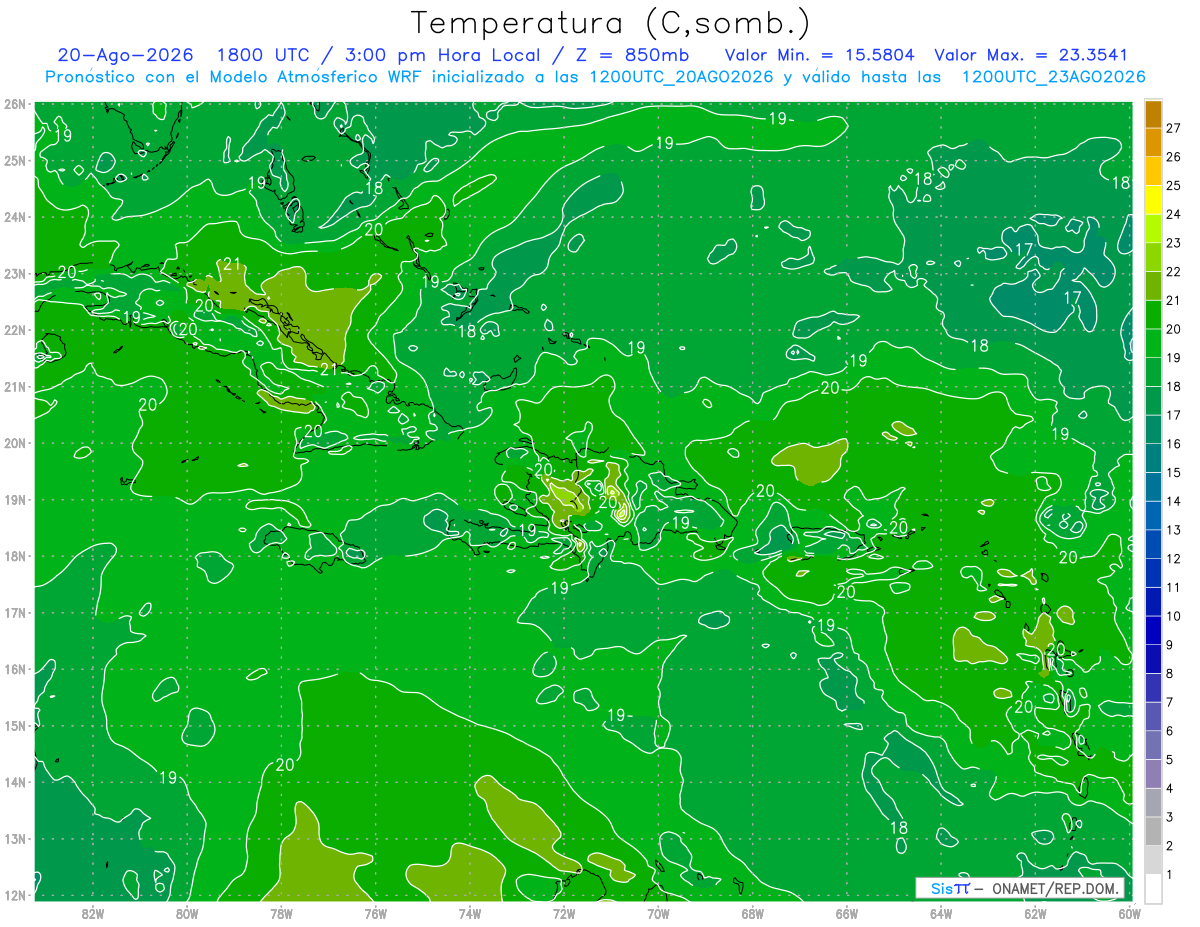The image size is (1200, 927).
Task: Click longitude axis label "60W"
Action: point(1129,914)
